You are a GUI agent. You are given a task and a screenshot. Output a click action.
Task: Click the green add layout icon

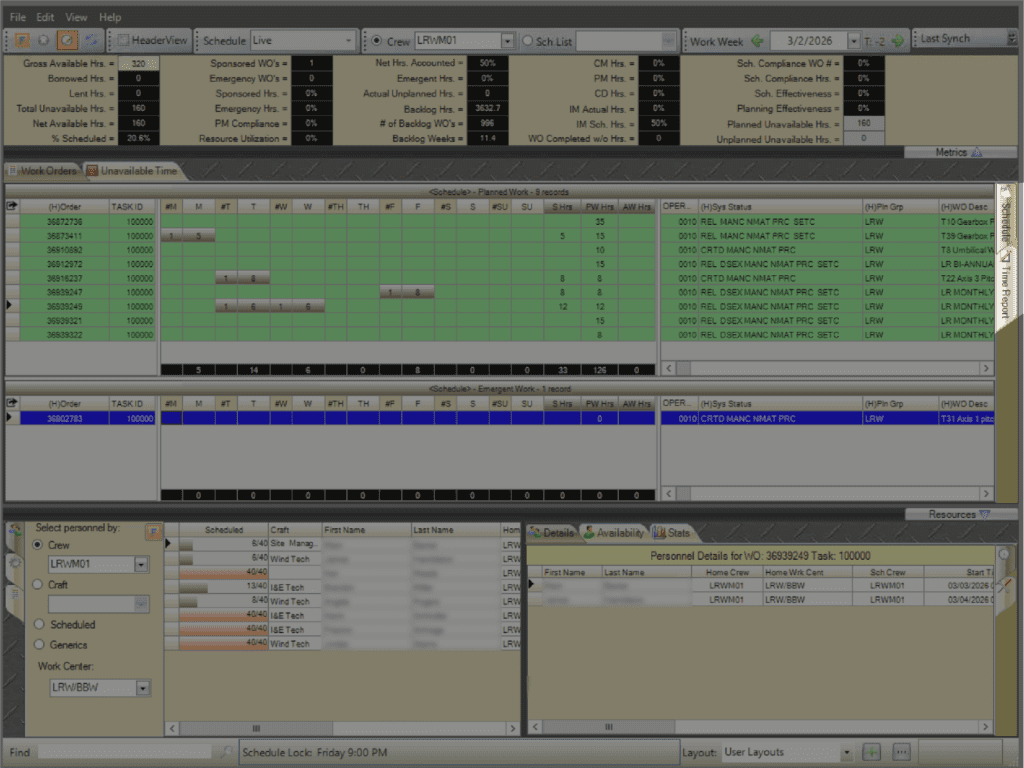pos(871,752)
